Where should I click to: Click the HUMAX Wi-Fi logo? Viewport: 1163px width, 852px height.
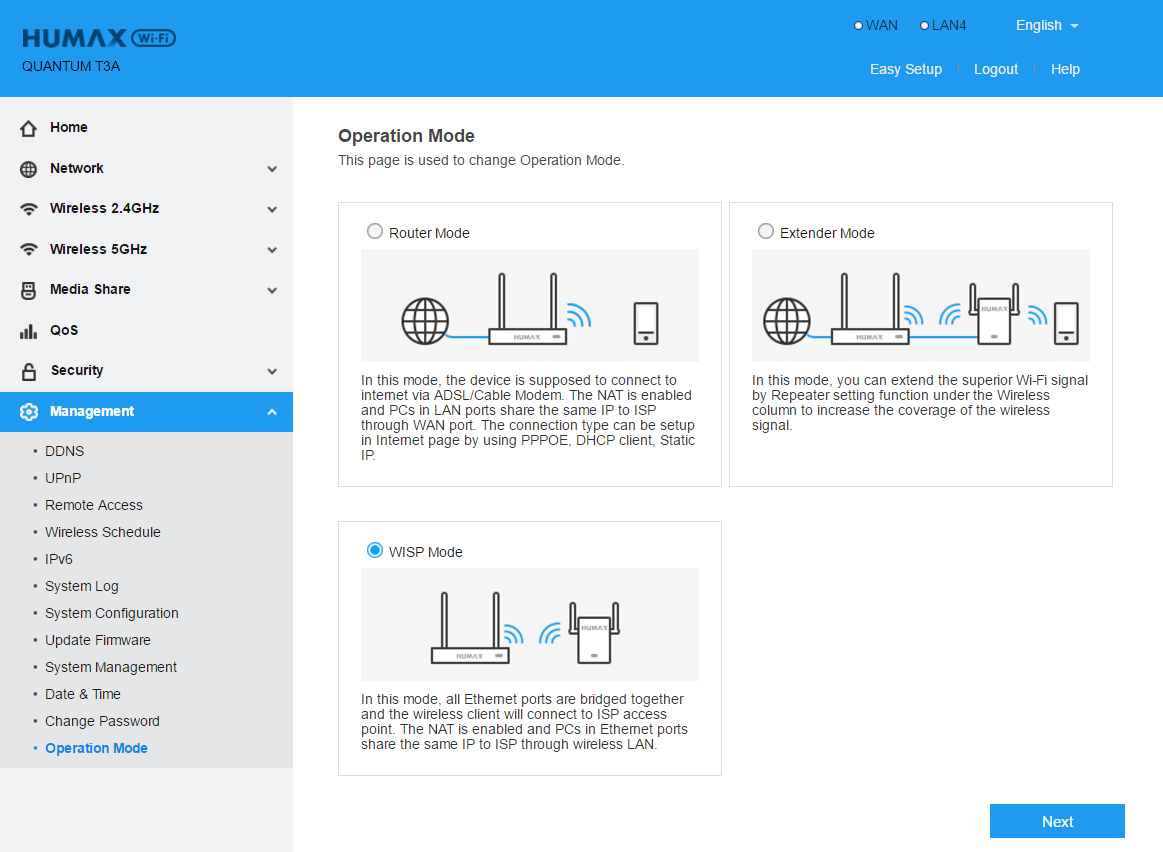[x=99, y=38]
